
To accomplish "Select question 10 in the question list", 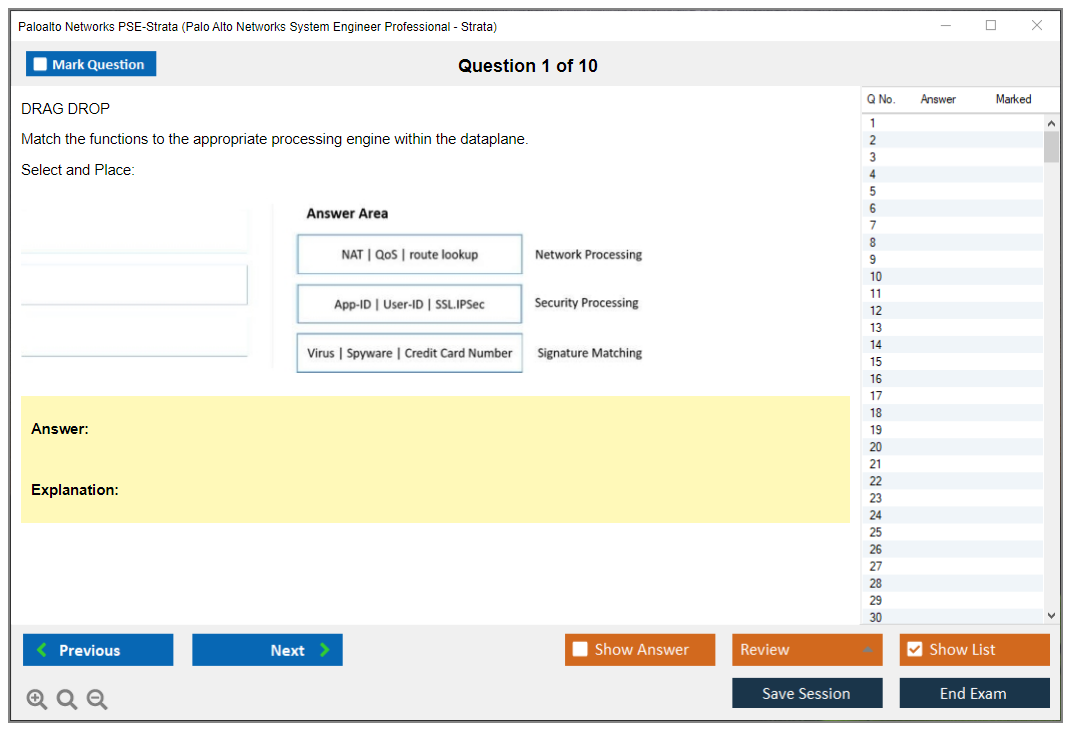I will pos(876,277).
